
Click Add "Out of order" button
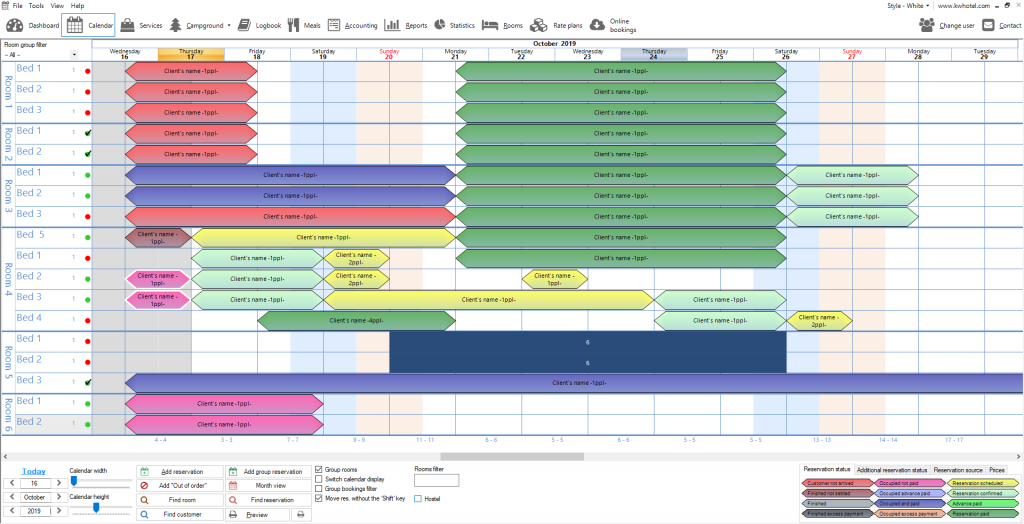coord(180,486)
